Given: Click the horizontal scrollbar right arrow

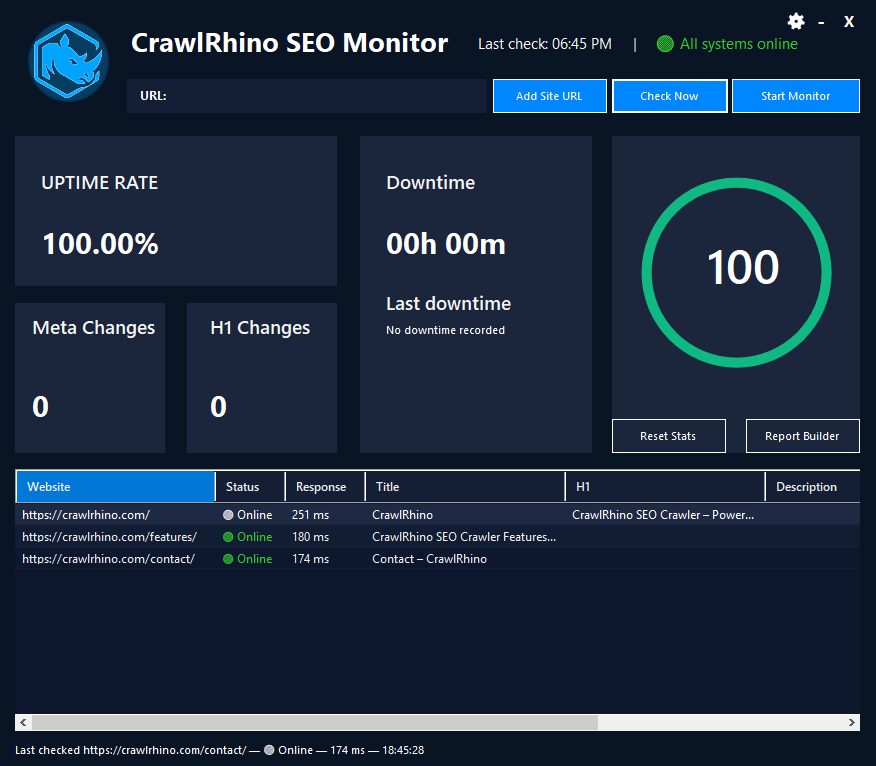Looking at the screenshot, I should click(x=851, y=722).
